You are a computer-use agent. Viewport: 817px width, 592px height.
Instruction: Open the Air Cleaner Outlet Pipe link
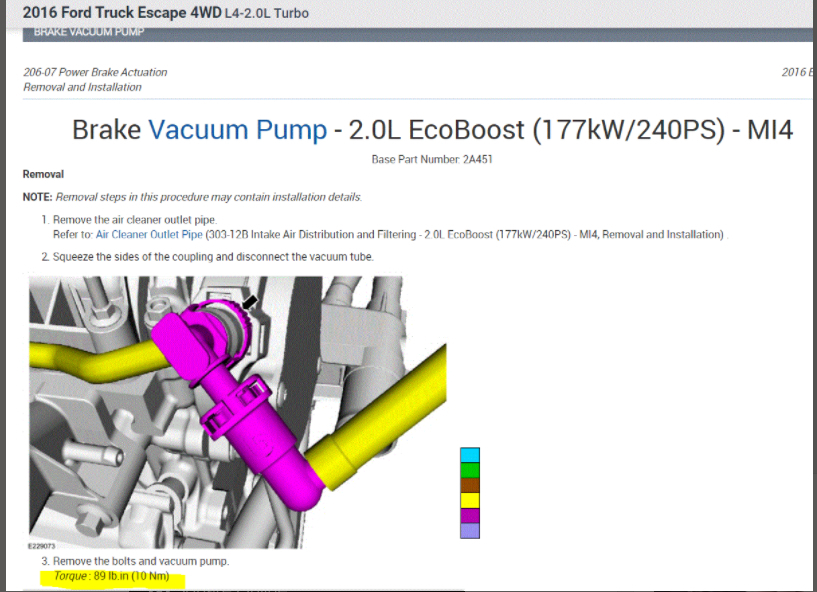149,235
